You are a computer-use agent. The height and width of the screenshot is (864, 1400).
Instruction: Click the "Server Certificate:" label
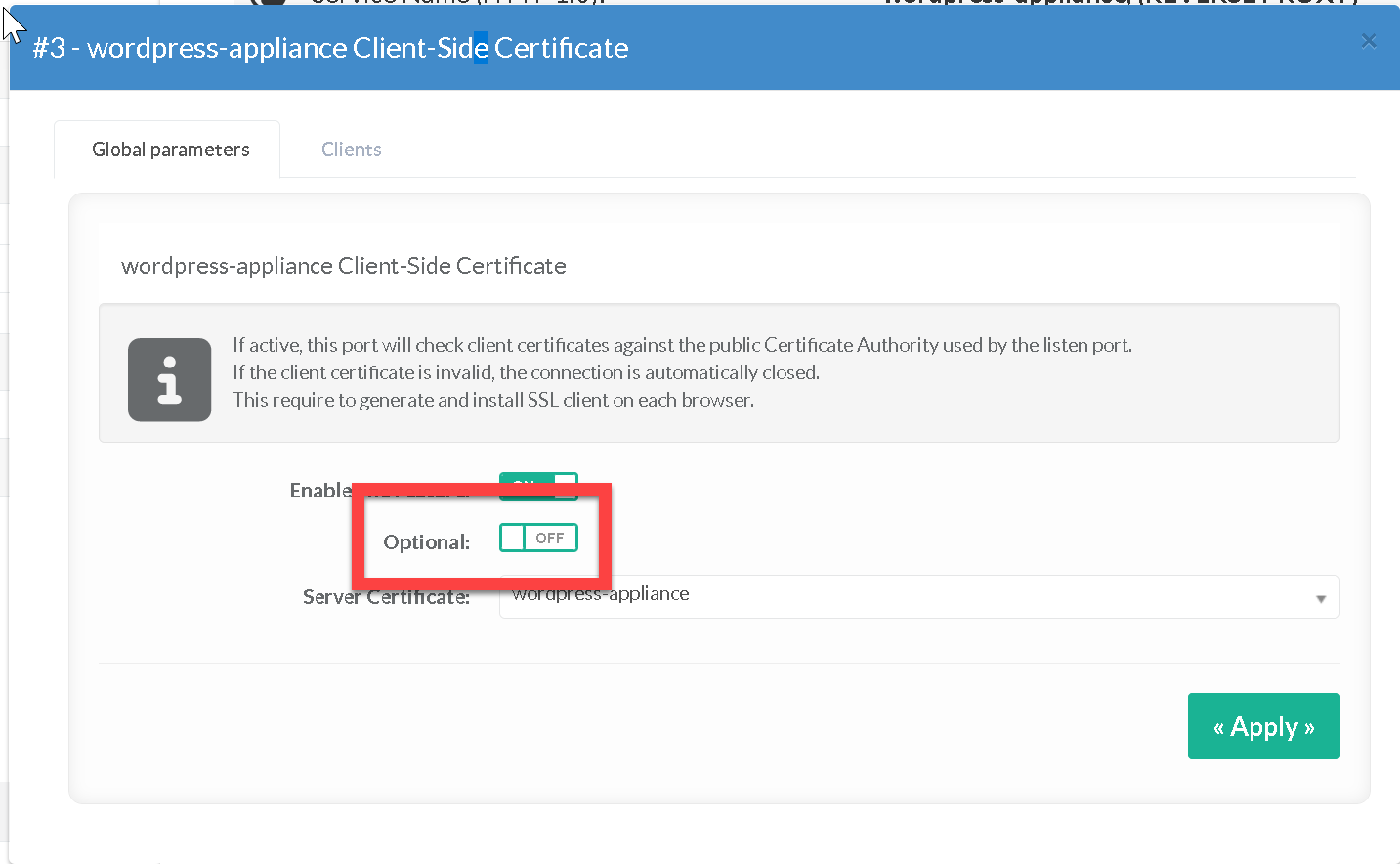(386, 597)
